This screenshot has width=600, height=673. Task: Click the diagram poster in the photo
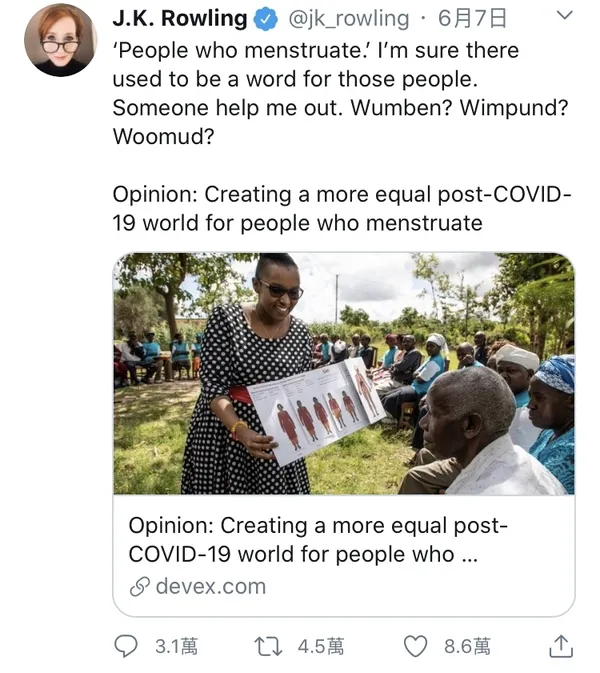[316, 411]
